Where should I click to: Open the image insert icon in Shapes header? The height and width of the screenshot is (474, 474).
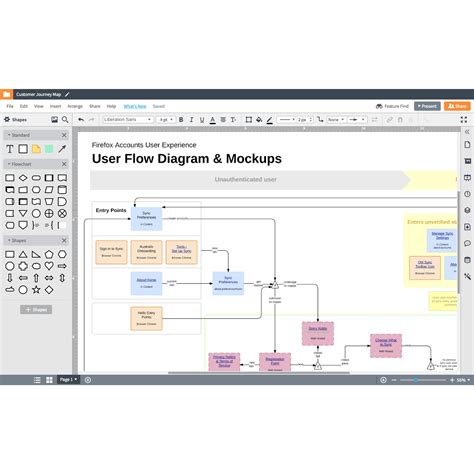tap(54, 119)
